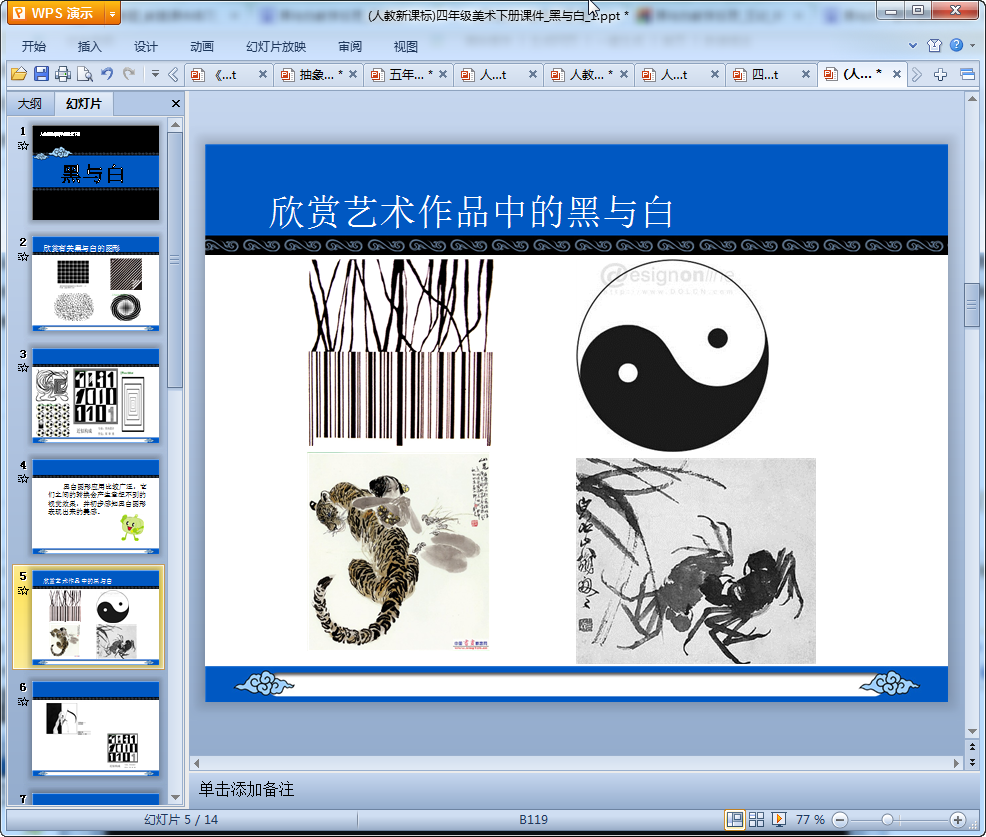Expand the quick access toolbar dropdown

[x=155, y=74]
